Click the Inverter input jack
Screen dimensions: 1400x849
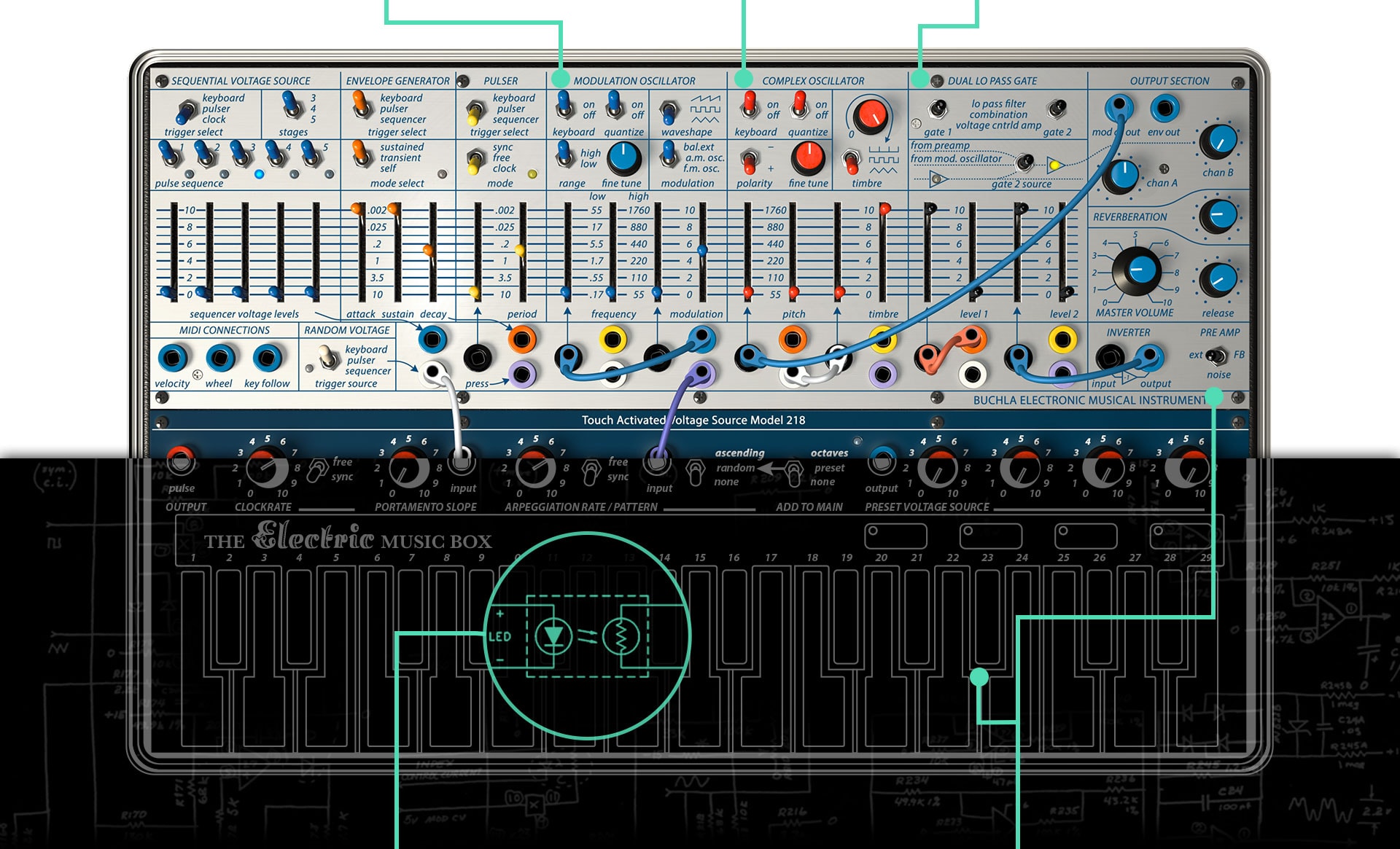[1110, 357]
